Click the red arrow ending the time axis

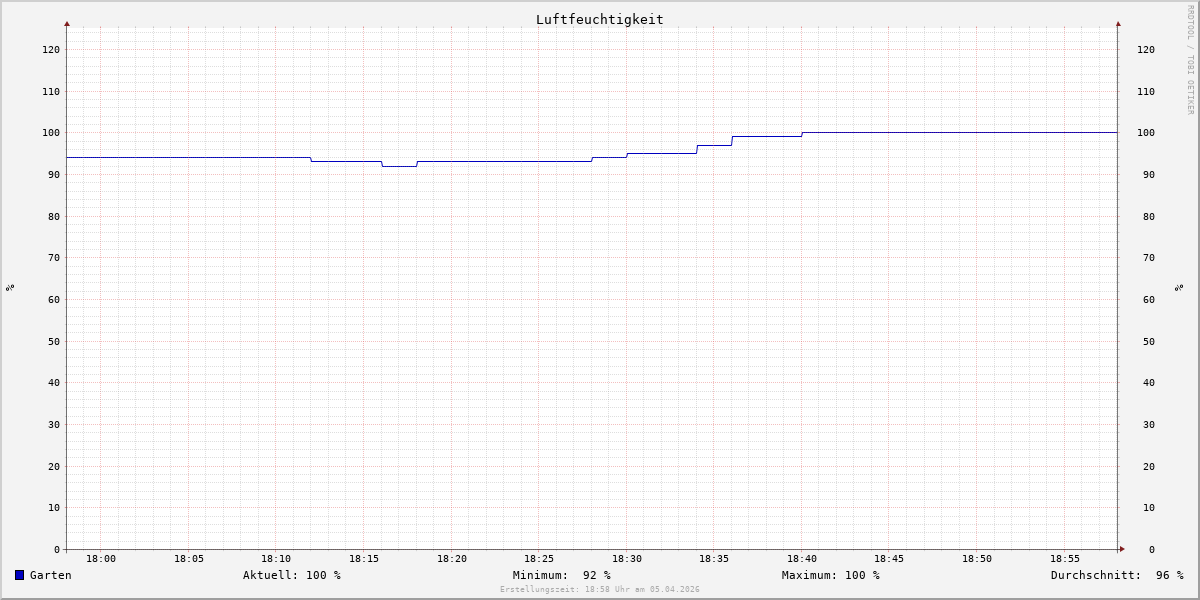point(1122,549)
